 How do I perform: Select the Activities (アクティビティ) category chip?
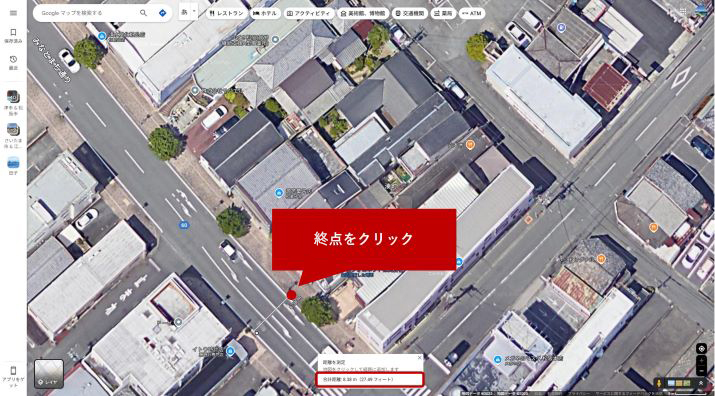309,13
